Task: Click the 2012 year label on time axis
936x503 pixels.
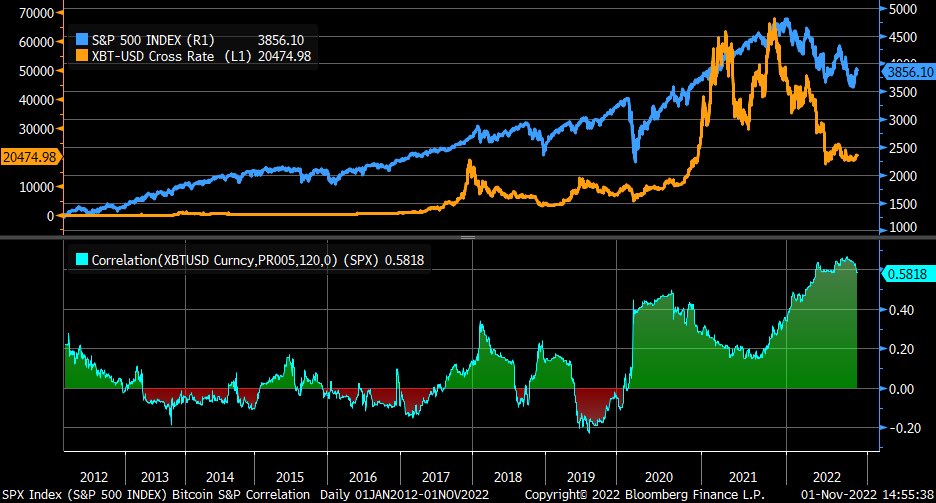Action: pyautogui.click(x=94, y=477)
